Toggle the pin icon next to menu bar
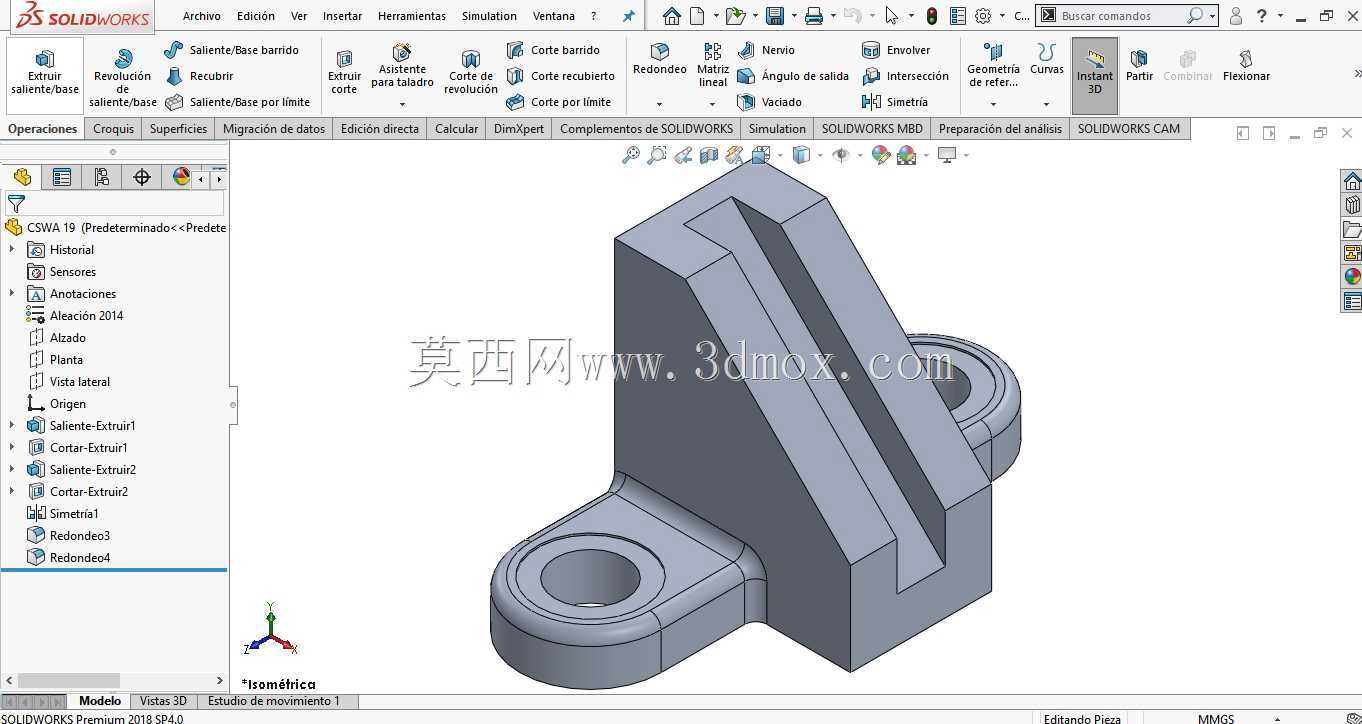The width and height of the screenshot is (1362, 724). (x=629, y=16)
